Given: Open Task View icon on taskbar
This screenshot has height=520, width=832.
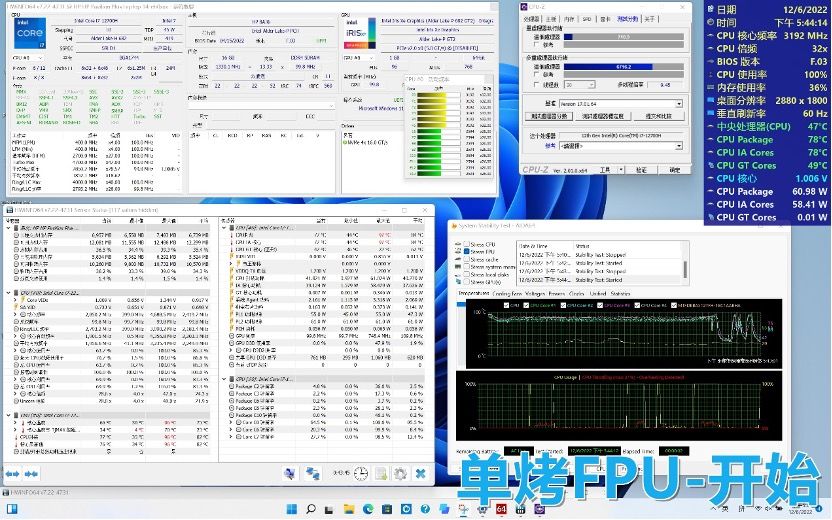Looking at the screenshot, I should pyautogui.click(x=330, y=509).
